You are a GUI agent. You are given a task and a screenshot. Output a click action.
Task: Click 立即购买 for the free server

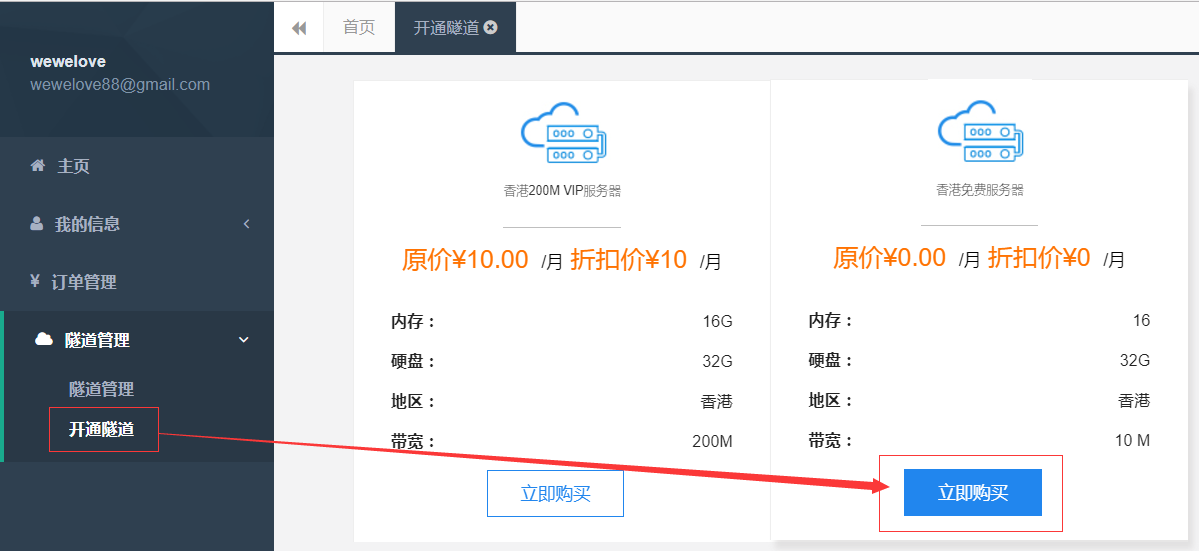[972, 493]
